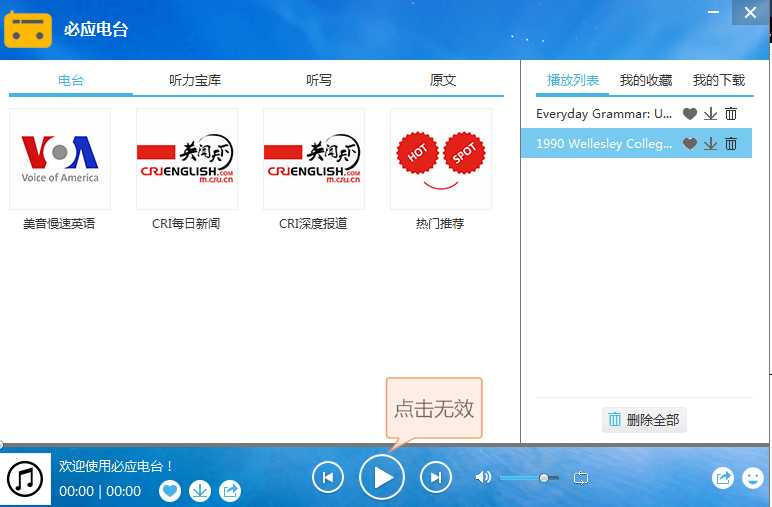Image resolution: width=772 pixels, height=507 pixels.
Task: Switch to the 原文 tab
Action: pos(443,80)
